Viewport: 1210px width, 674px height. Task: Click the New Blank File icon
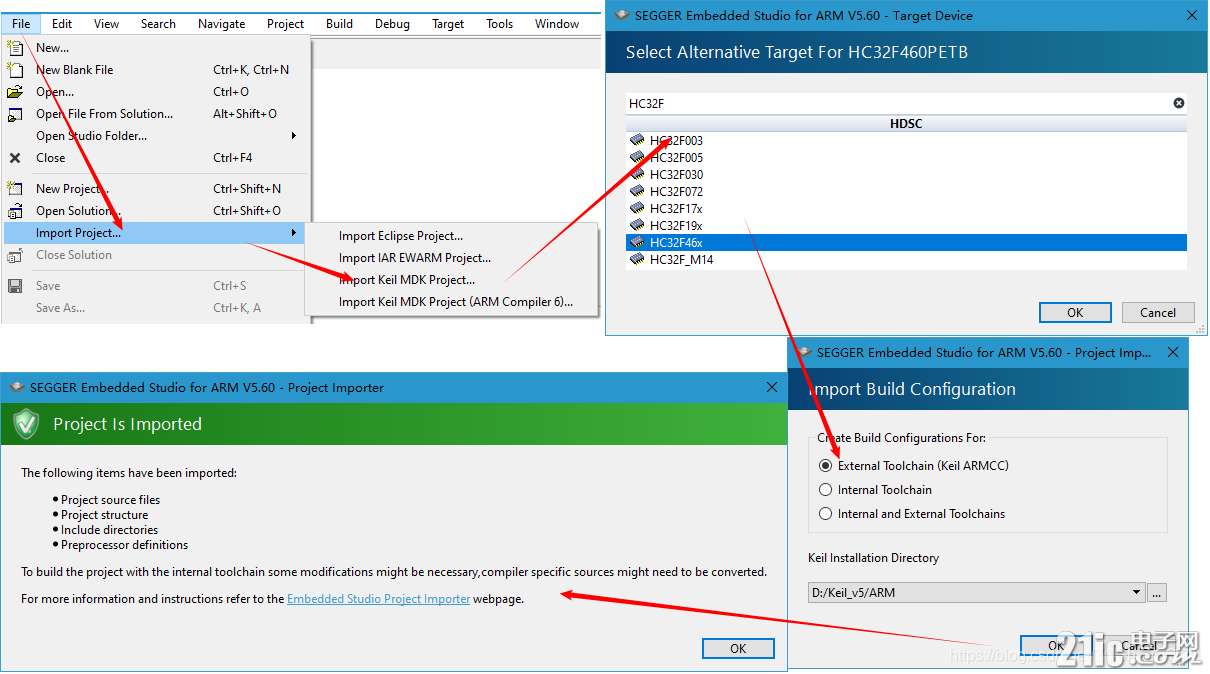[x=15, y=69]
